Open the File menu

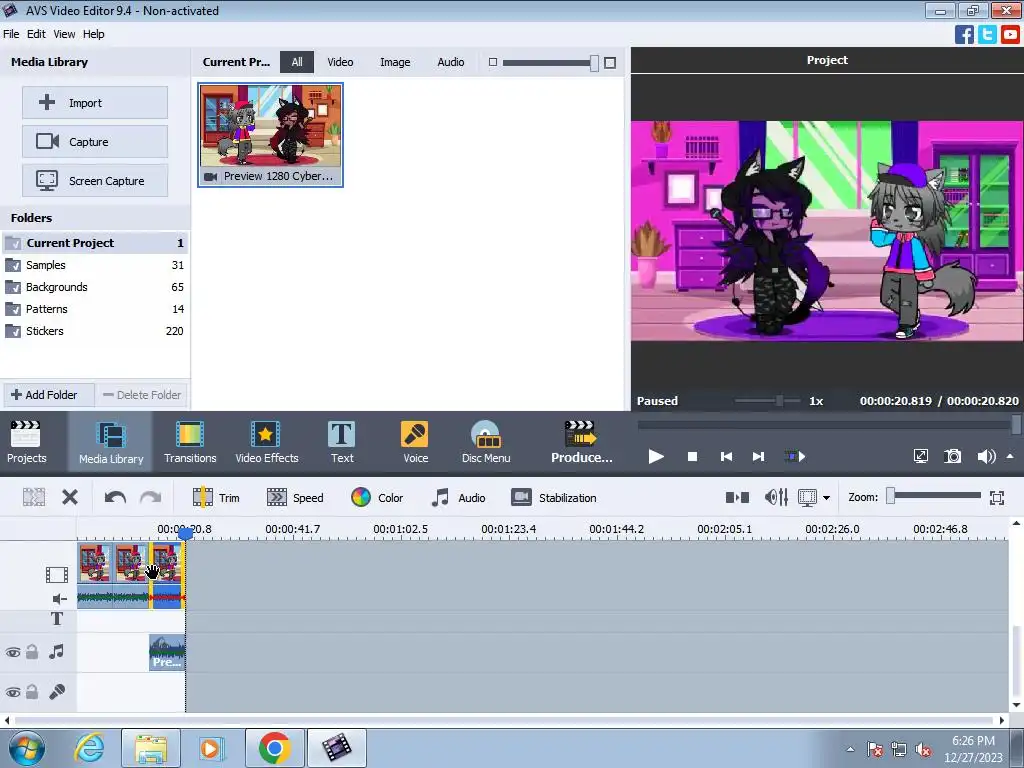(x=11, y=34)
